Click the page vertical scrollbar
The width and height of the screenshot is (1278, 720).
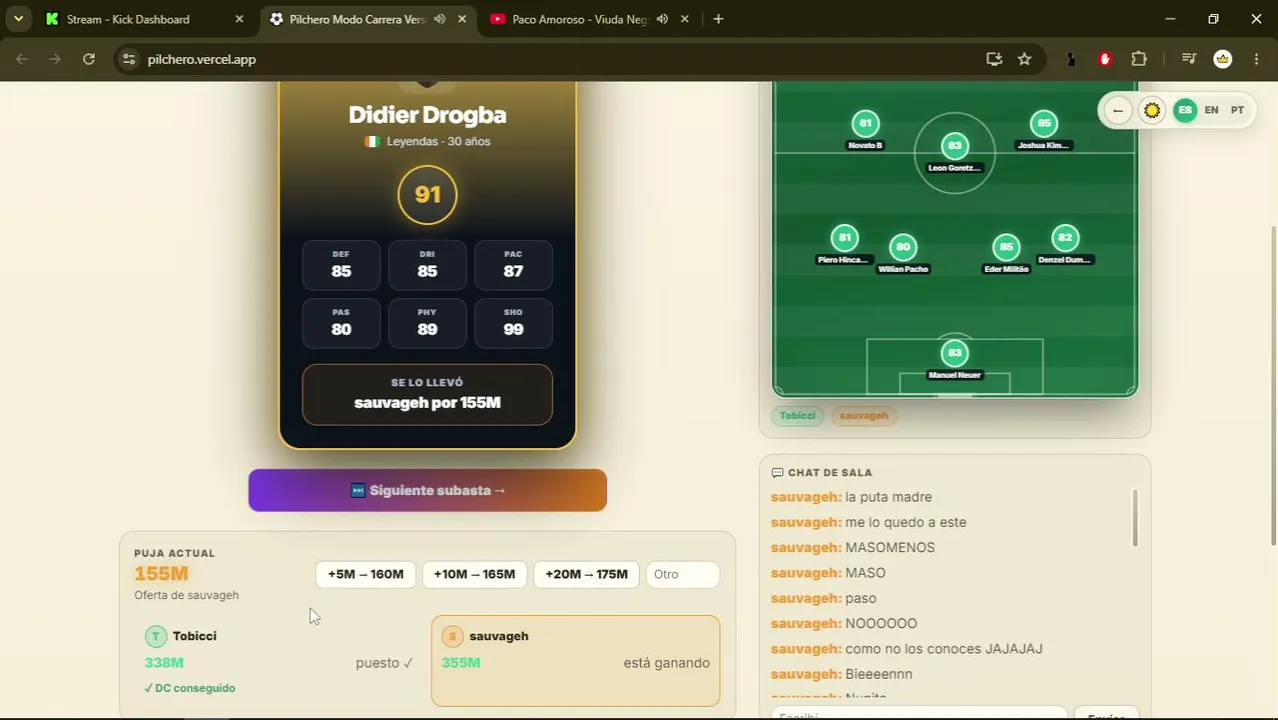(1272, 386)
